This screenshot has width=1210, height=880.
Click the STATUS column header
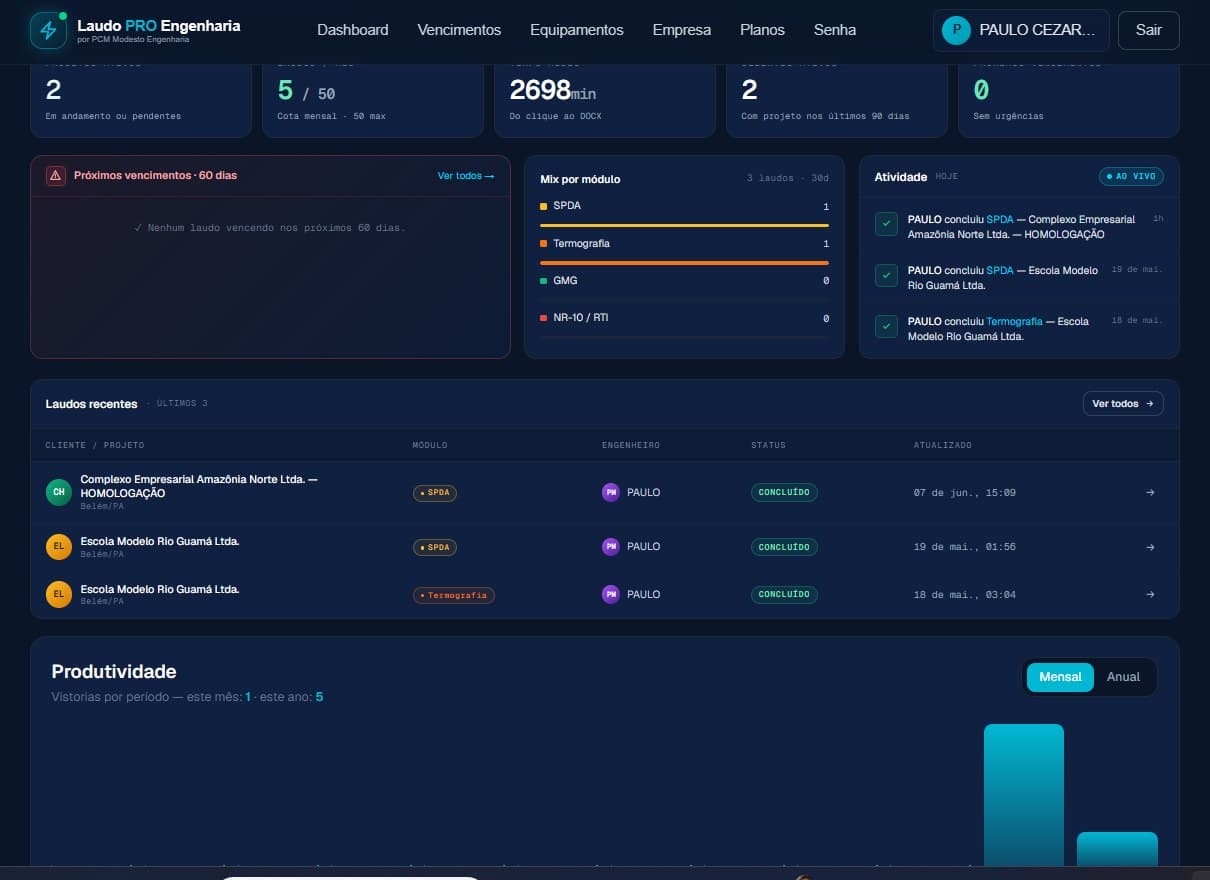[768, 445]
